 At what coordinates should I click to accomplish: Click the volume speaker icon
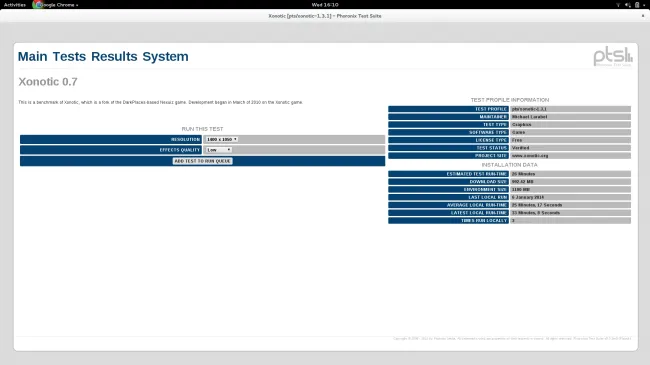[628, 5]
